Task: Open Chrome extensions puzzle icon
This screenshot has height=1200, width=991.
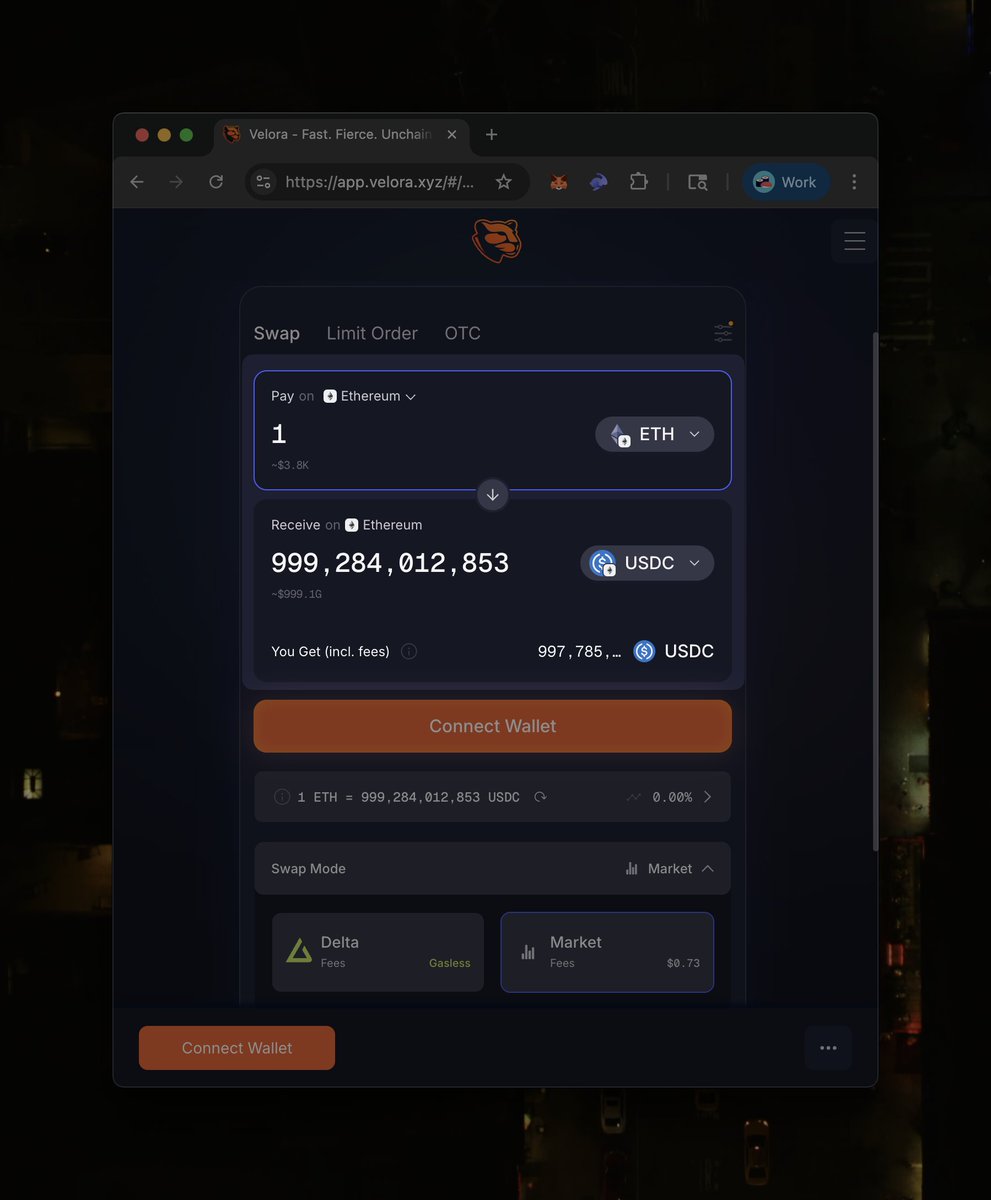Action: coord(638,182)
